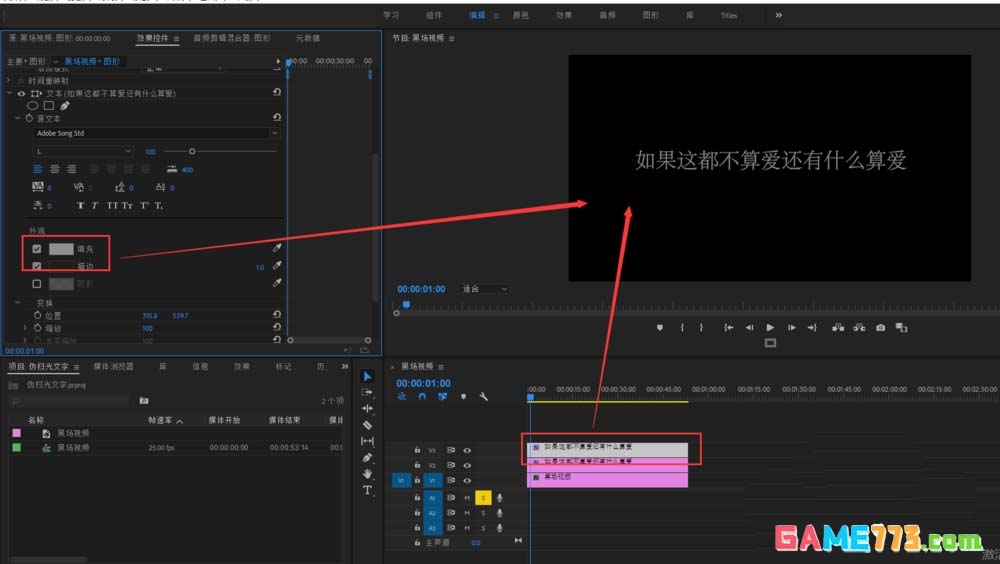This screenshot has height=564, width=1000.
Task: Enable the 阴影 (shadow) checkbox
Action: (x=37, y=284)
